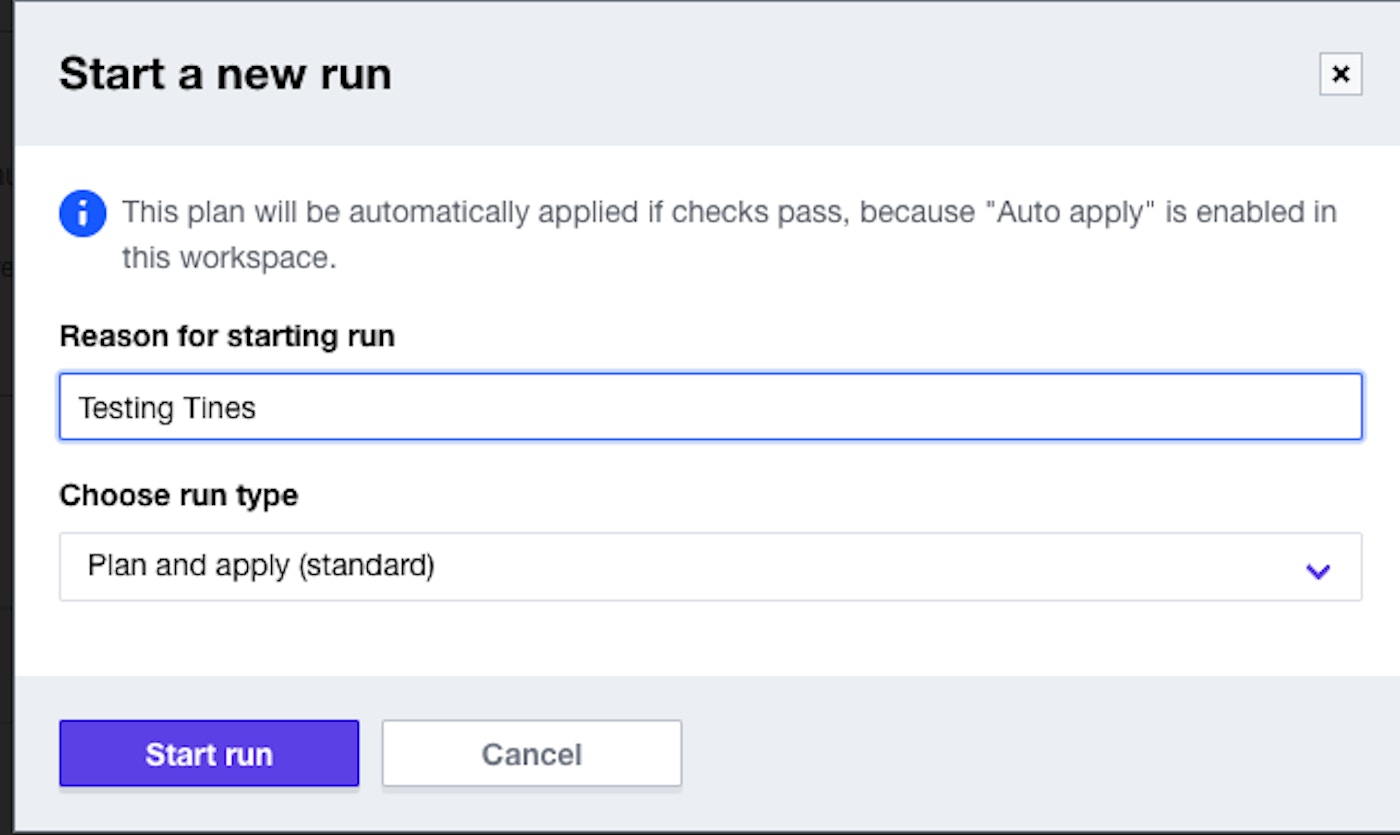Click the "Start a new run" dialog title

pos(225,75)
